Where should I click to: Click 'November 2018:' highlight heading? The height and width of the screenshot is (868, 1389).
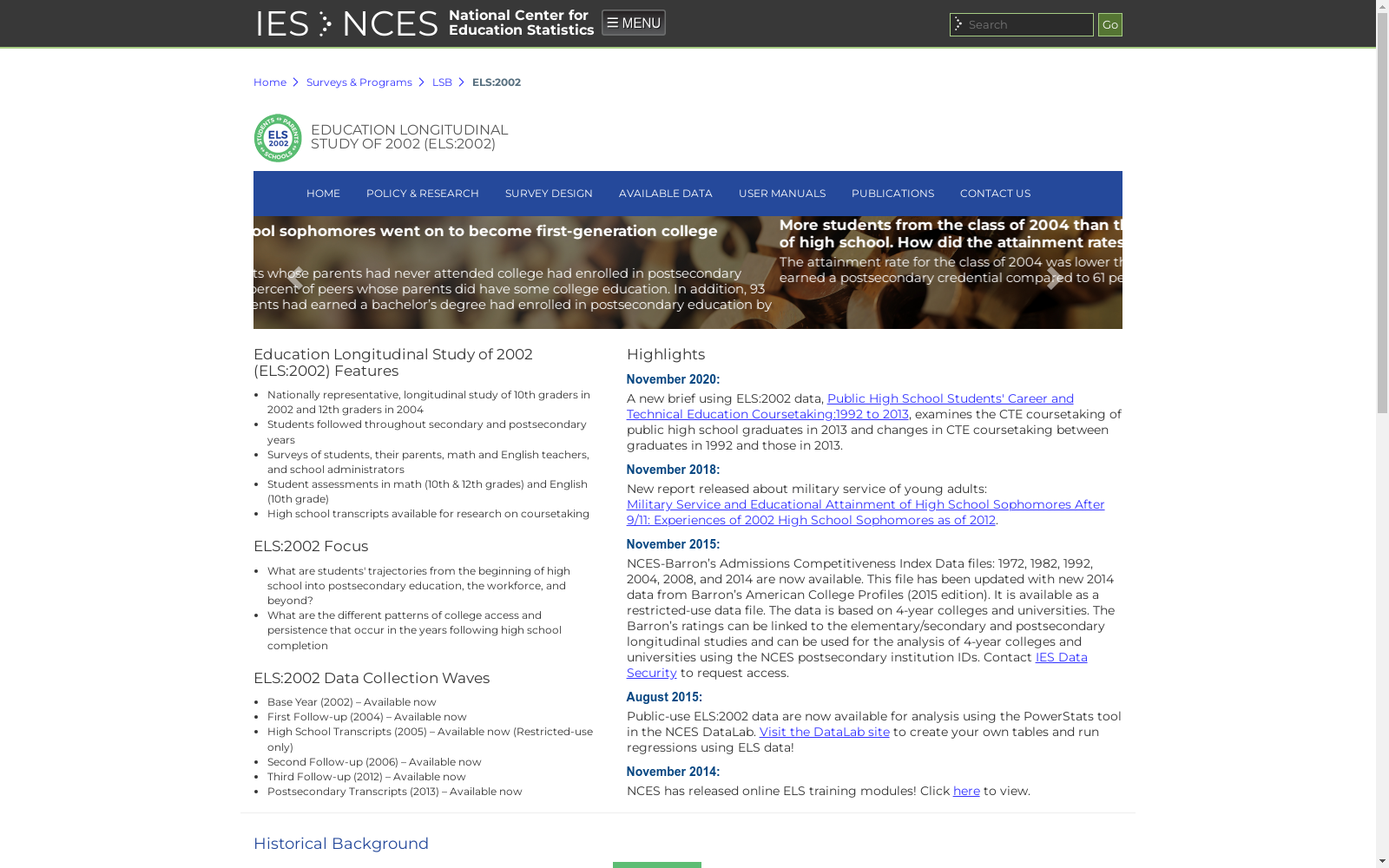click(673, 470)
